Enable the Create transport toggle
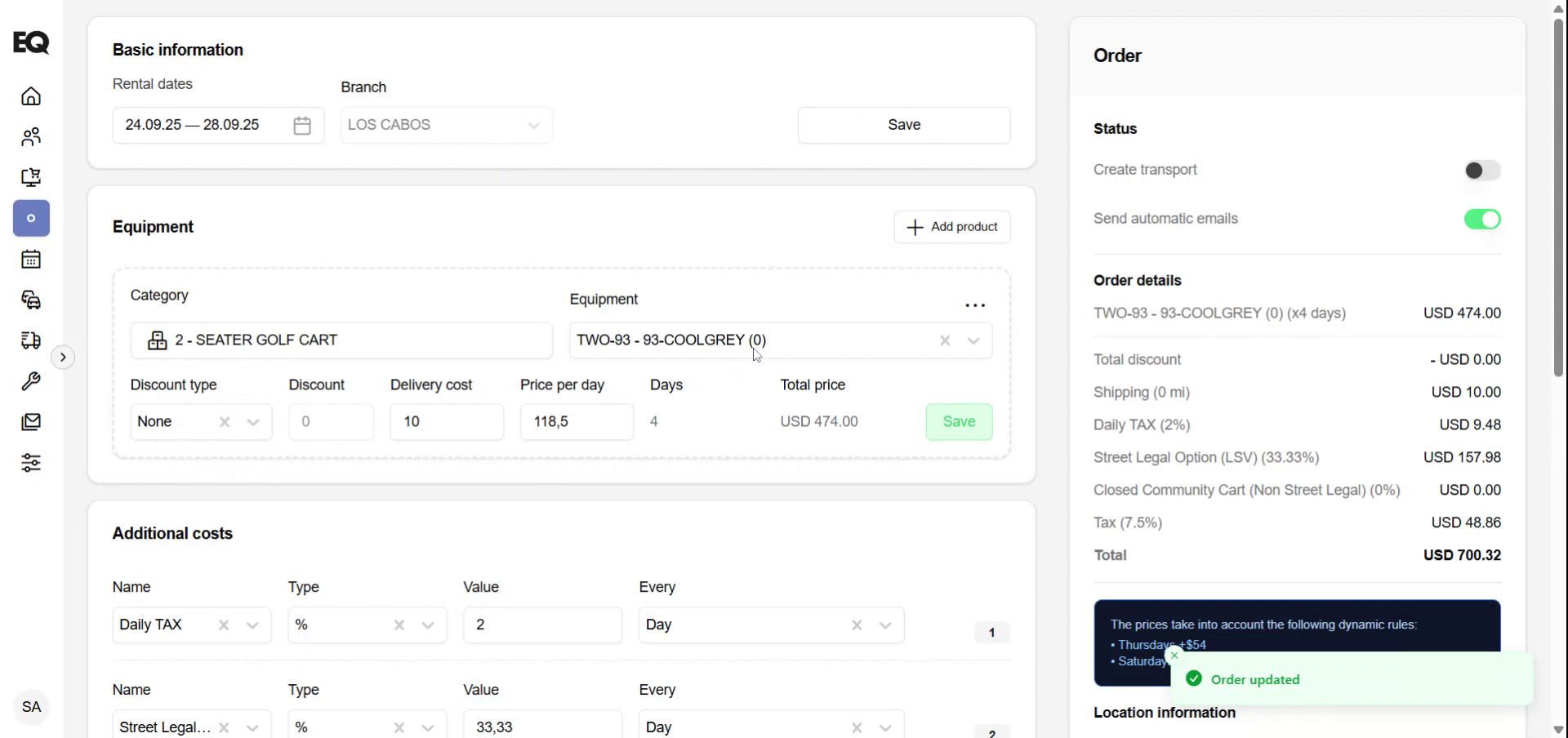The image size is (1568, 738). (1481, 171)
